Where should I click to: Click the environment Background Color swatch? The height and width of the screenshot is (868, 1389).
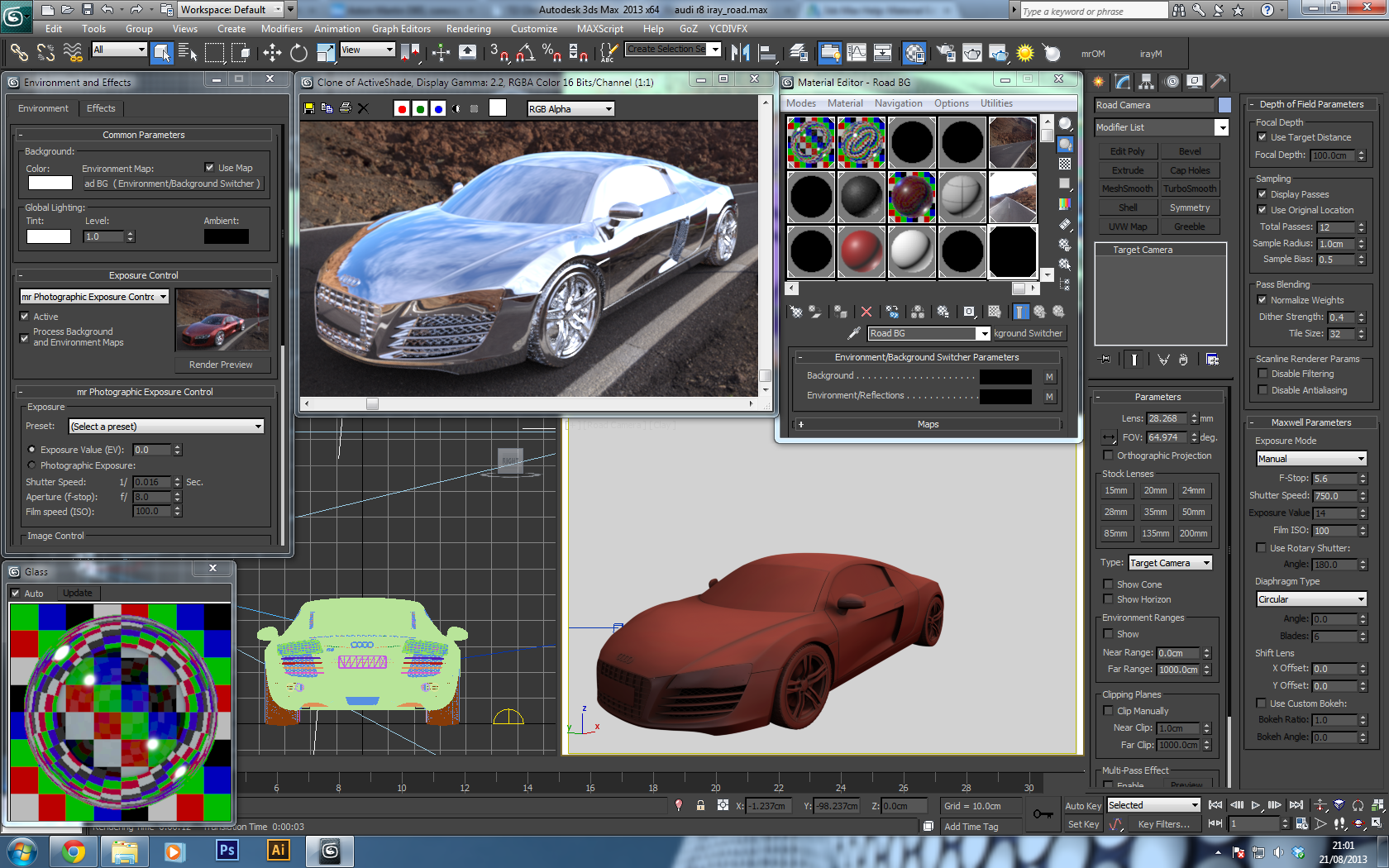pos(50,183)
